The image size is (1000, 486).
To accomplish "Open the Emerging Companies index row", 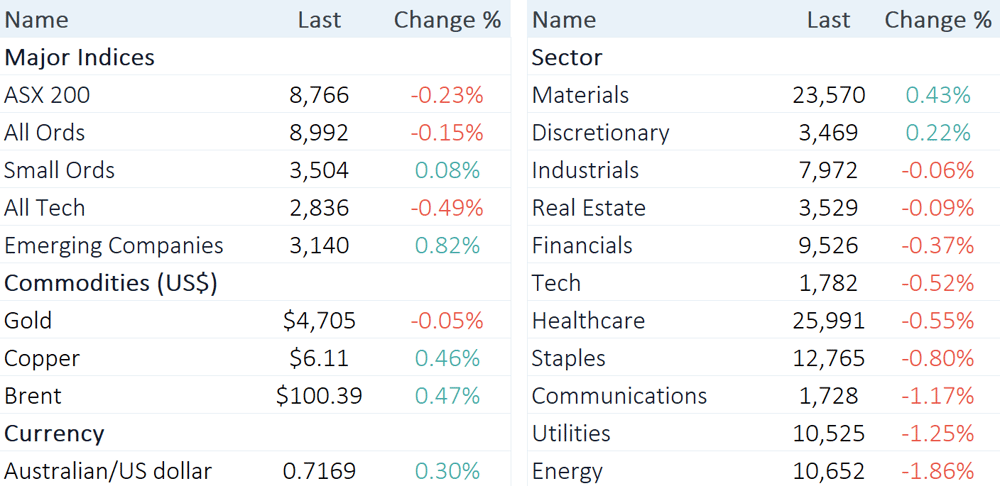I will tap(114, 246).
